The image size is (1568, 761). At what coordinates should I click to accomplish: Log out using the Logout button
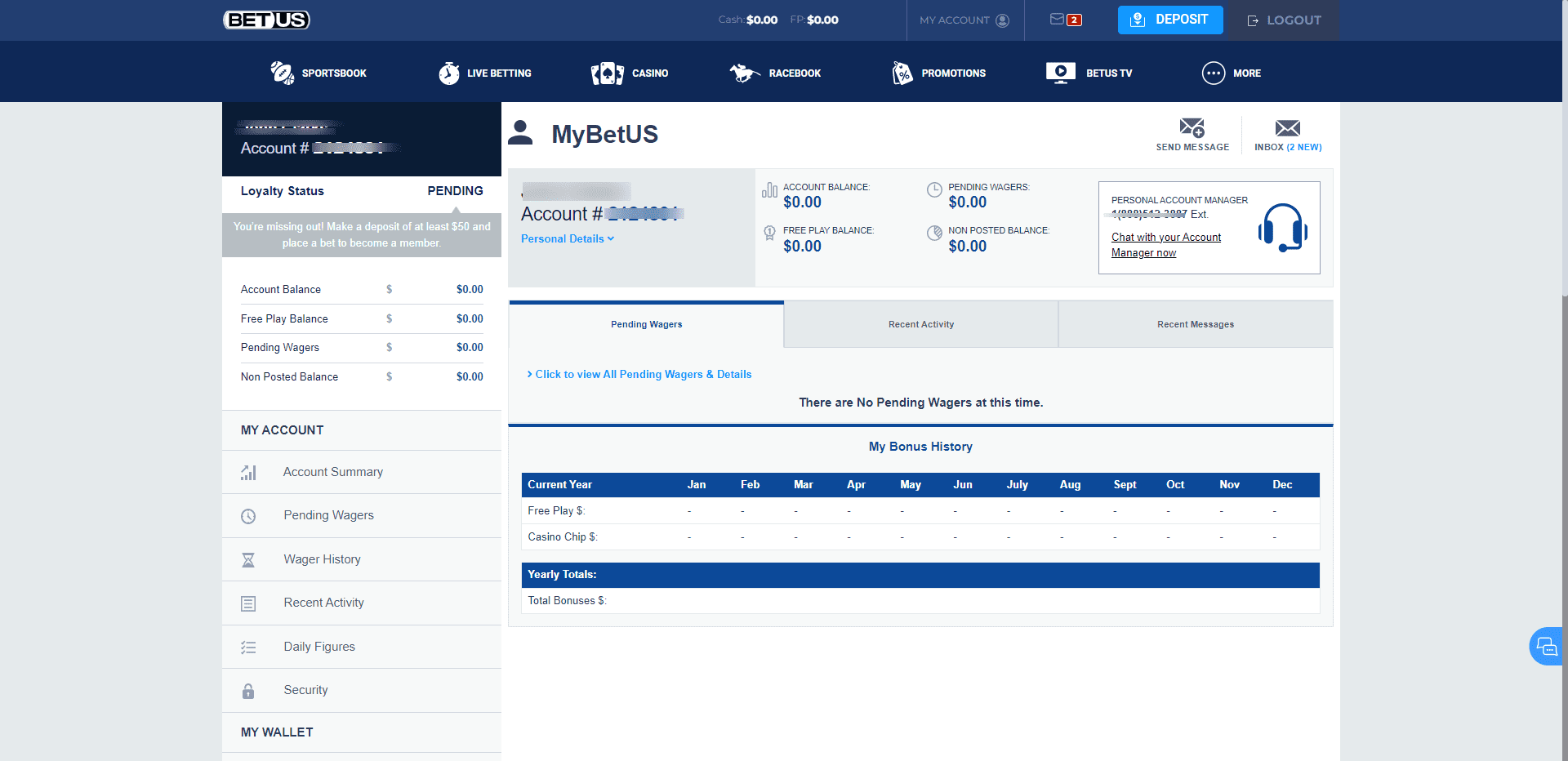(1283, 20)
